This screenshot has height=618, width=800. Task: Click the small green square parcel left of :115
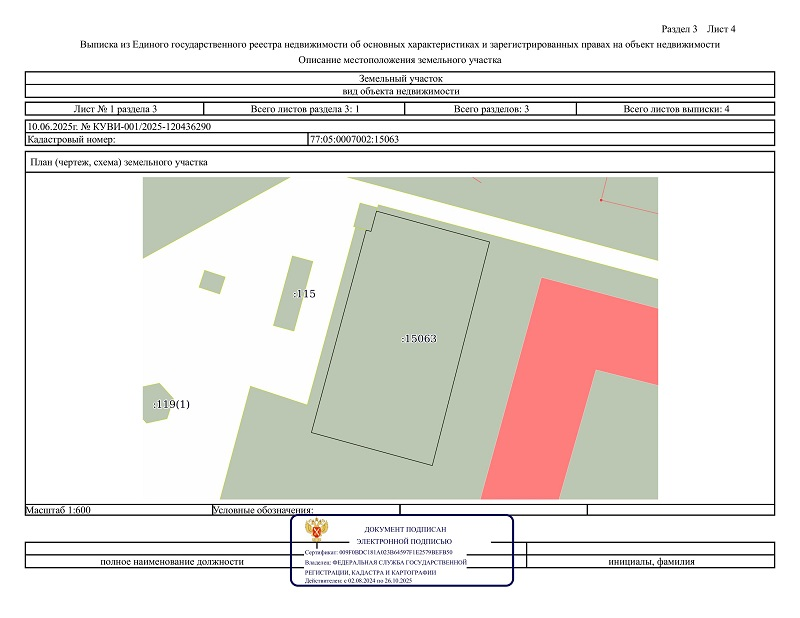click(211, 282)
